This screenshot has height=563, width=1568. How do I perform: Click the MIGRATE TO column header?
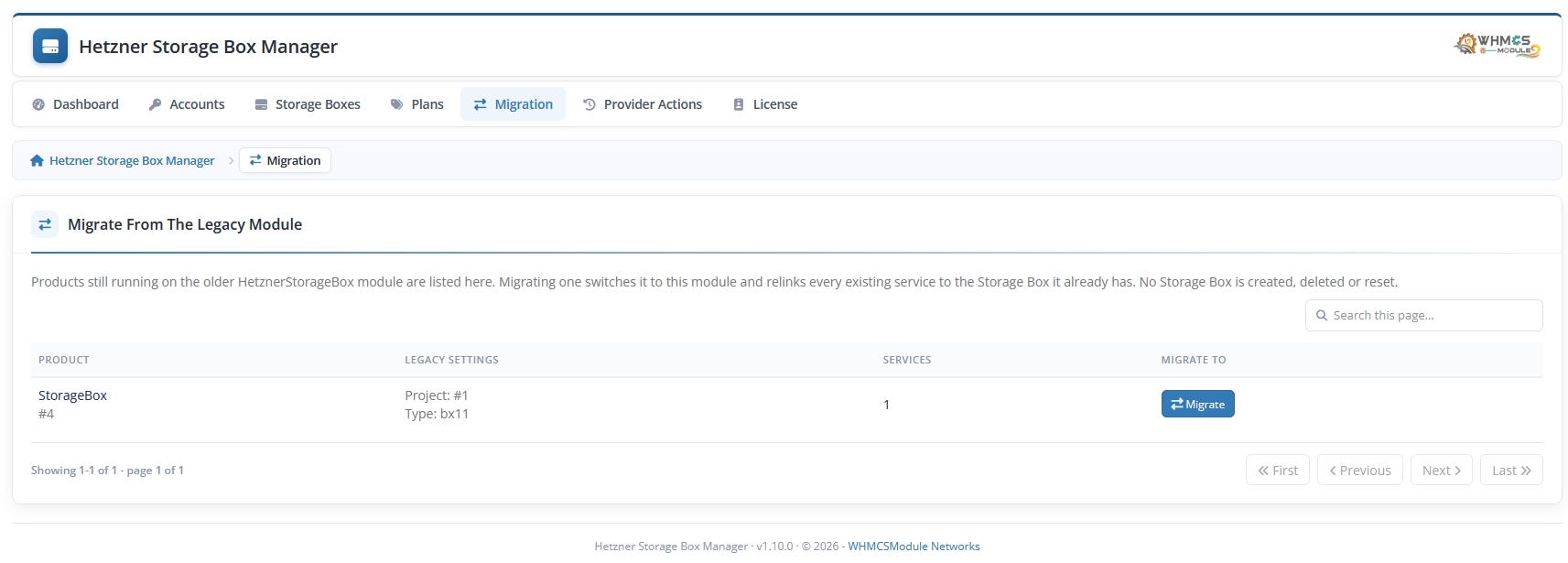1194,360
